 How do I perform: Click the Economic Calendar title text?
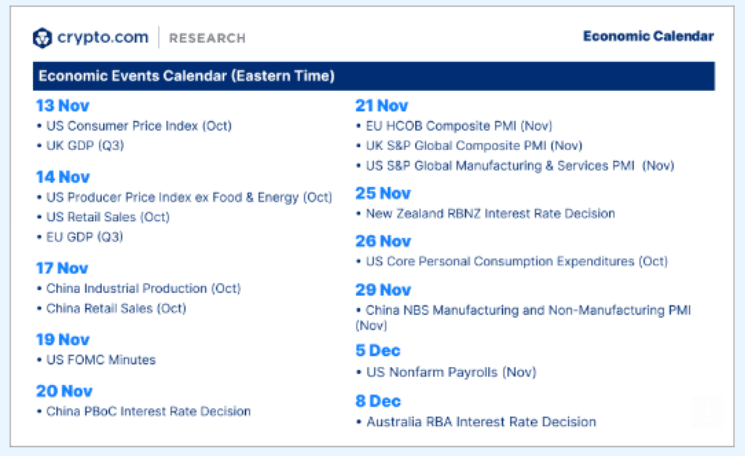pyautogui.click(x=648, y=36)
